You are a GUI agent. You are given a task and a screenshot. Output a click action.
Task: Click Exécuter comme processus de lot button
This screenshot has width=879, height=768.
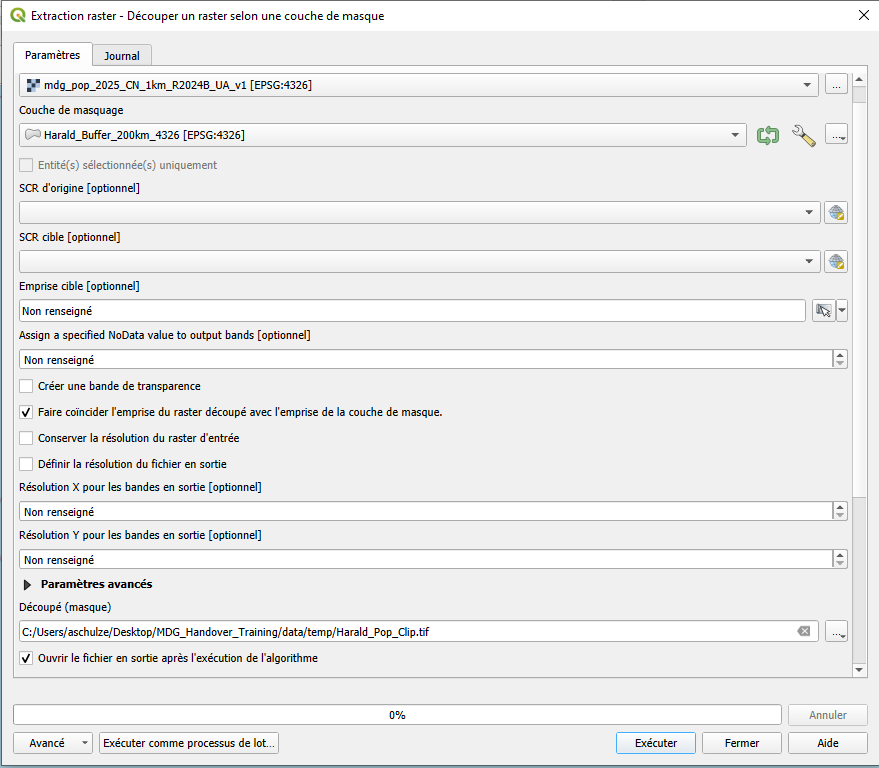point(189,743)
